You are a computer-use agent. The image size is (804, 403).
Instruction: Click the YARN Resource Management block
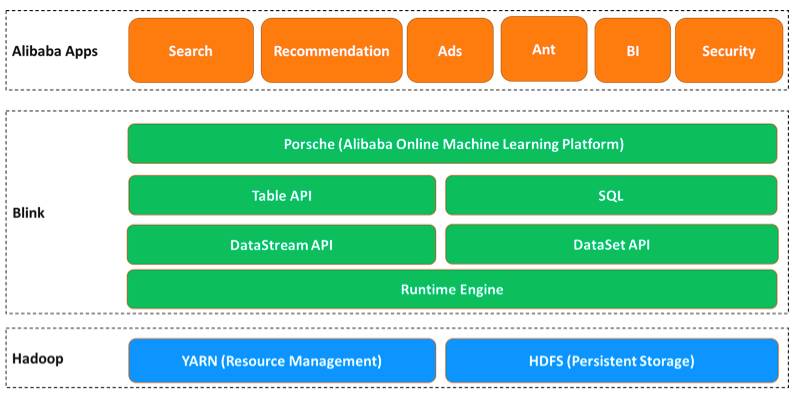282,360
